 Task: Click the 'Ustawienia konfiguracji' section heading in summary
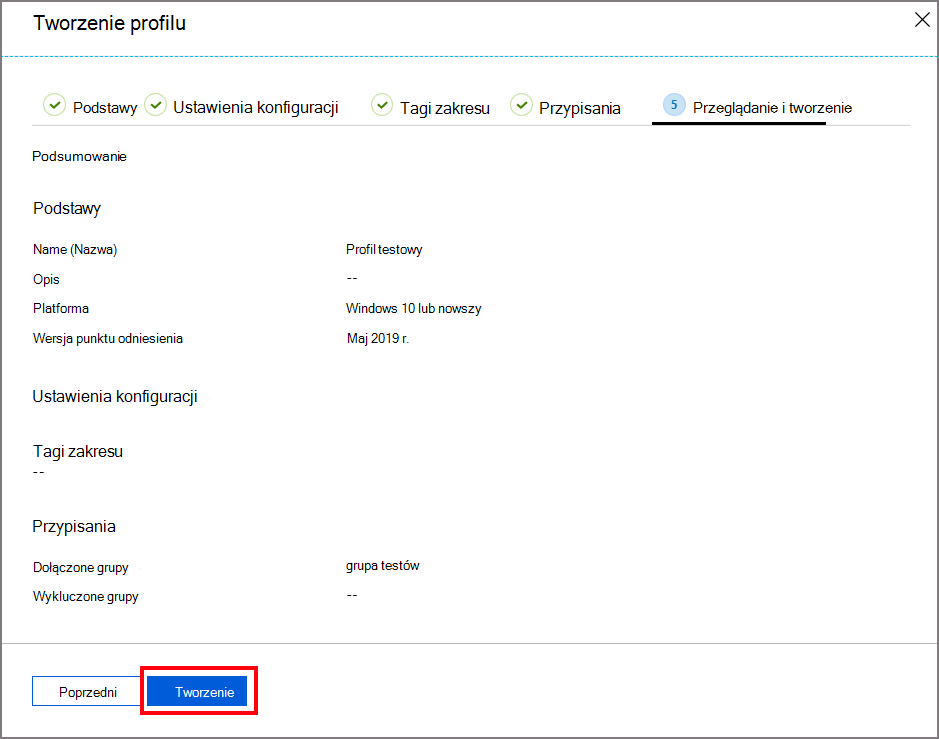[115, 396]
